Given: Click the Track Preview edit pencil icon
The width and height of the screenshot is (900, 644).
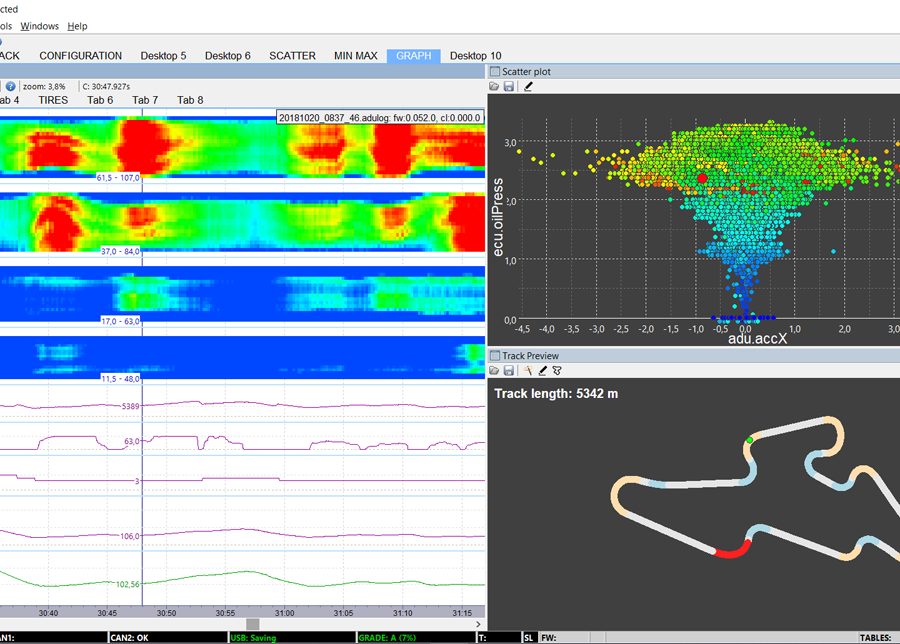Looking at the screenshot, I should coord(542,370).
